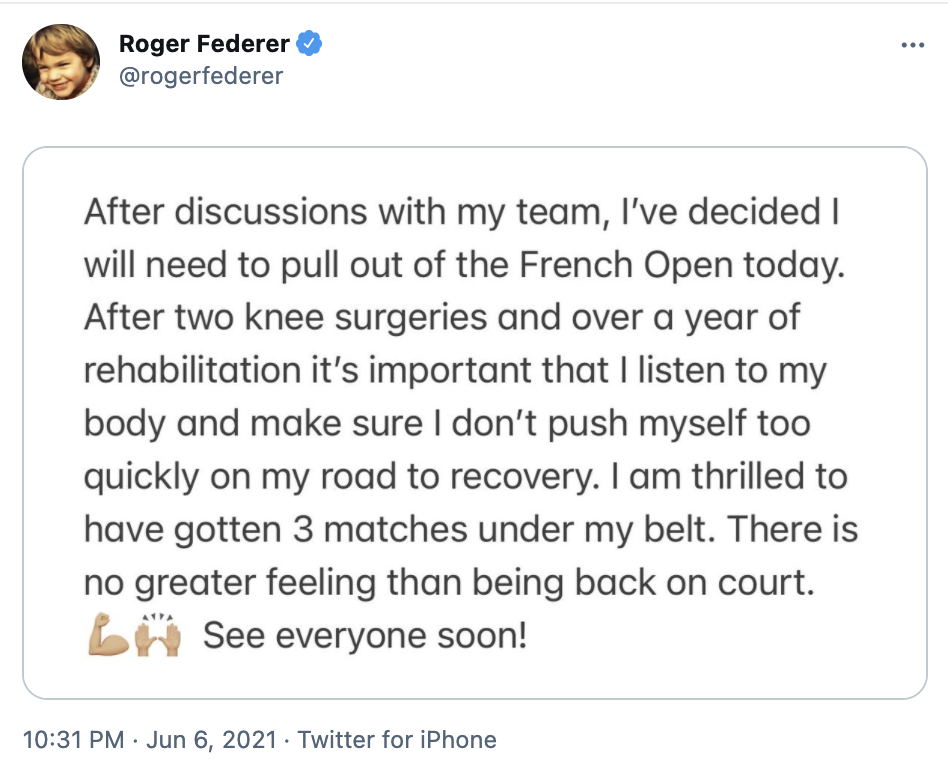Click "See everyone soon!" text
This screenshot has height=776, width=948.
(365, 635)
